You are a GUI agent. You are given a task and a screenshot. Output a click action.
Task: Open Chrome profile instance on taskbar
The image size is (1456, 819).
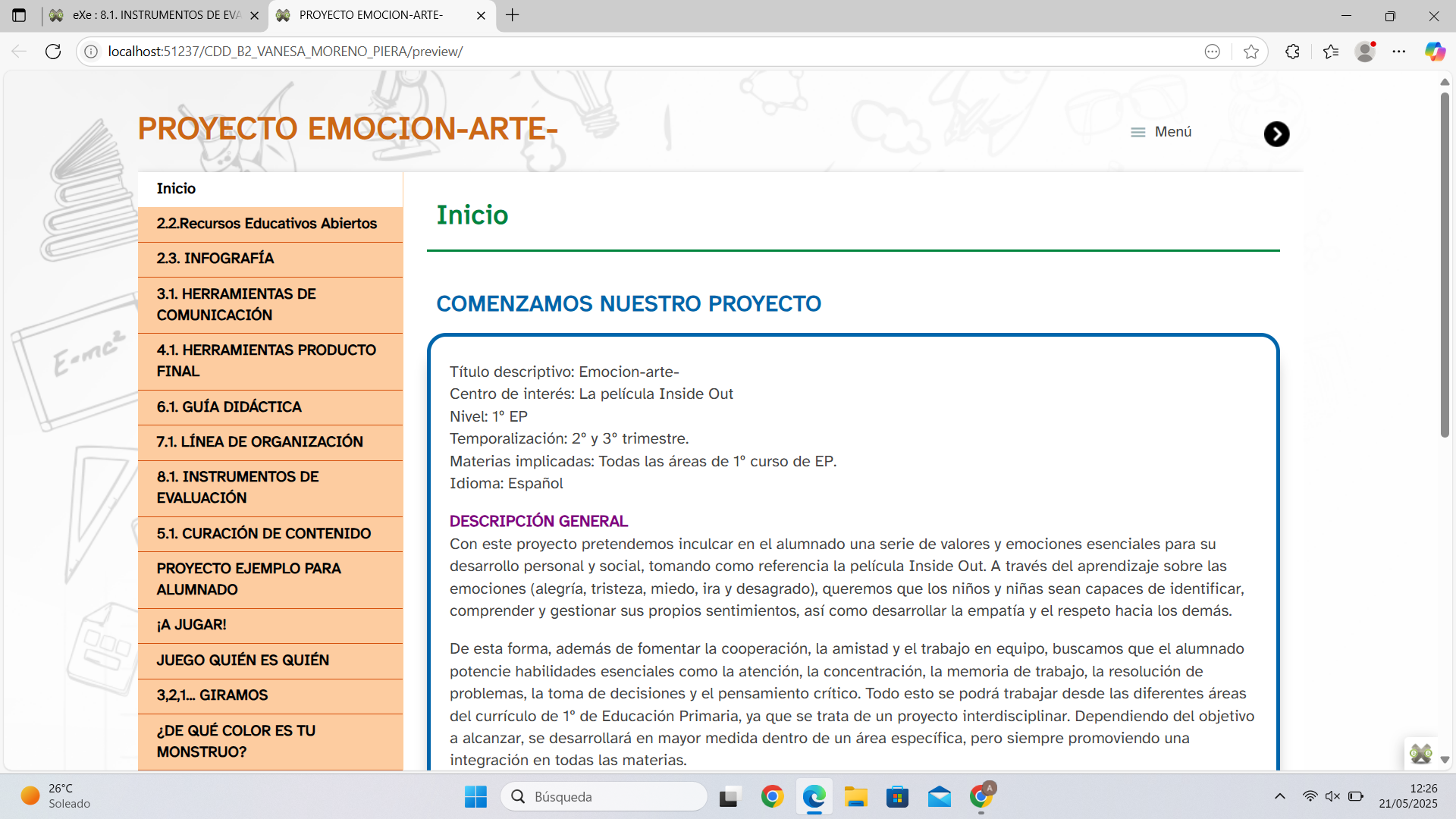click(981, 797)
